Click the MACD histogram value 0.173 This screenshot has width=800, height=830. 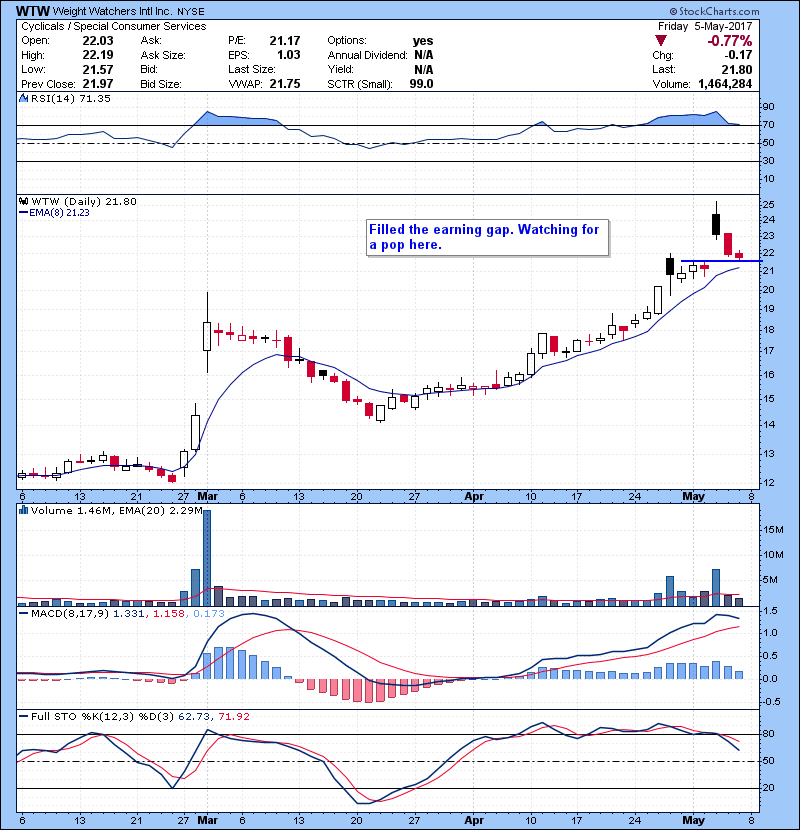209,614
